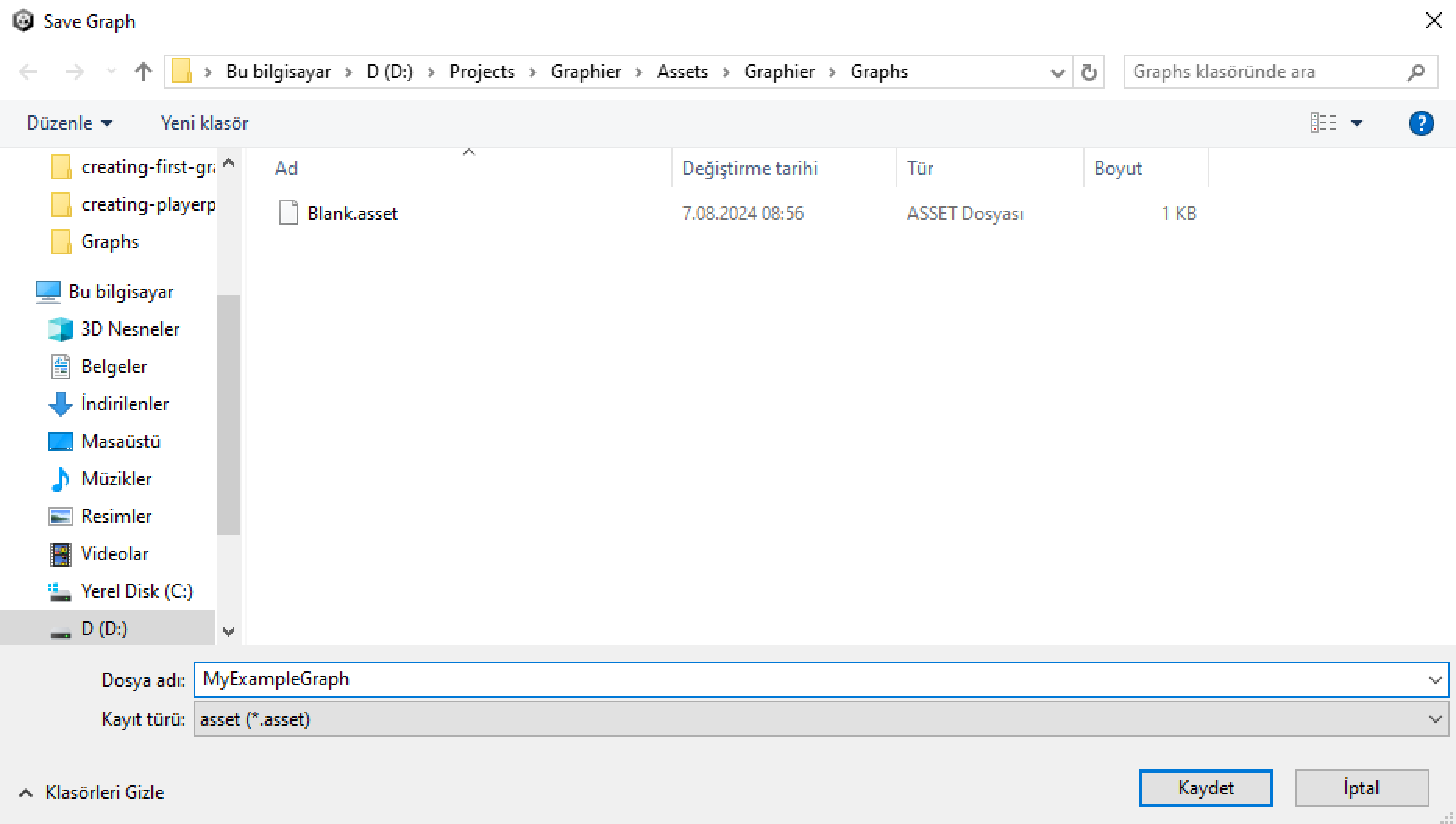Expand the address bar history dropdown
Viewport: 1456px width, 824px height.
(1057, 73)
